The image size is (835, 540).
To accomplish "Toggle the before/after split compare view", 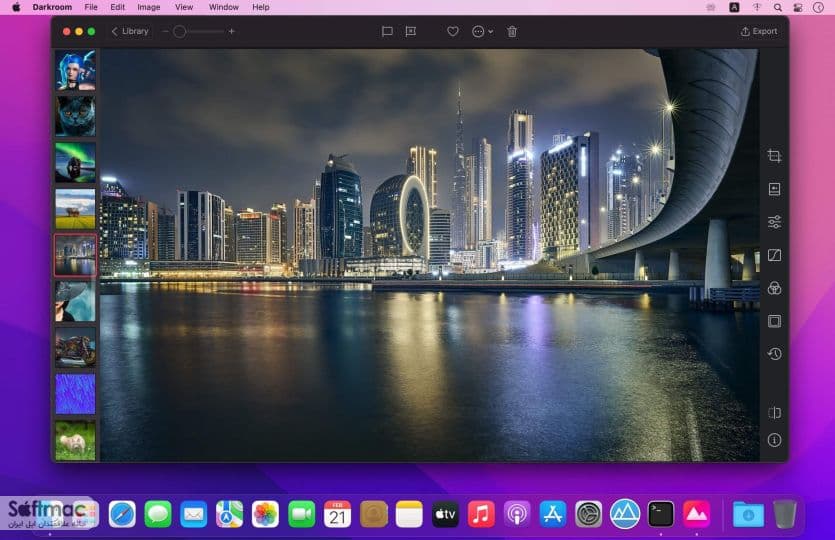I will 774,413.
